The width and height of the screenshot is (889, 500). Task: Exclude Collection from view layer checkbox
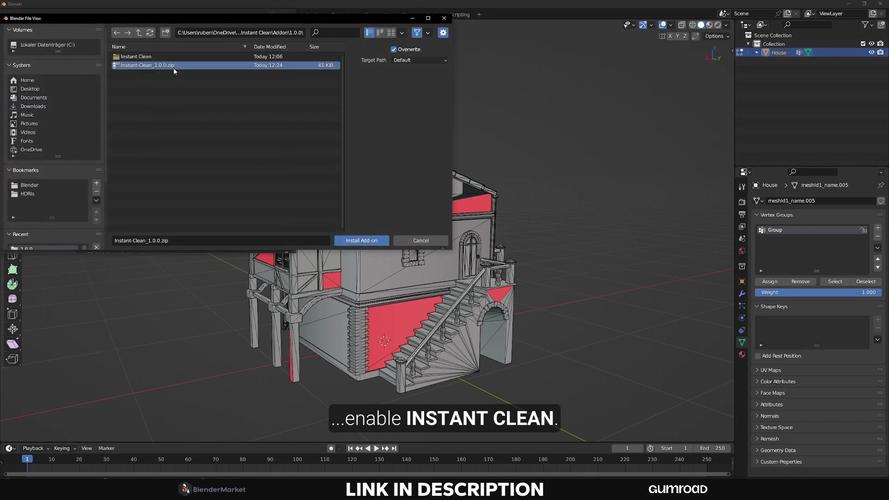click(863, 44)
